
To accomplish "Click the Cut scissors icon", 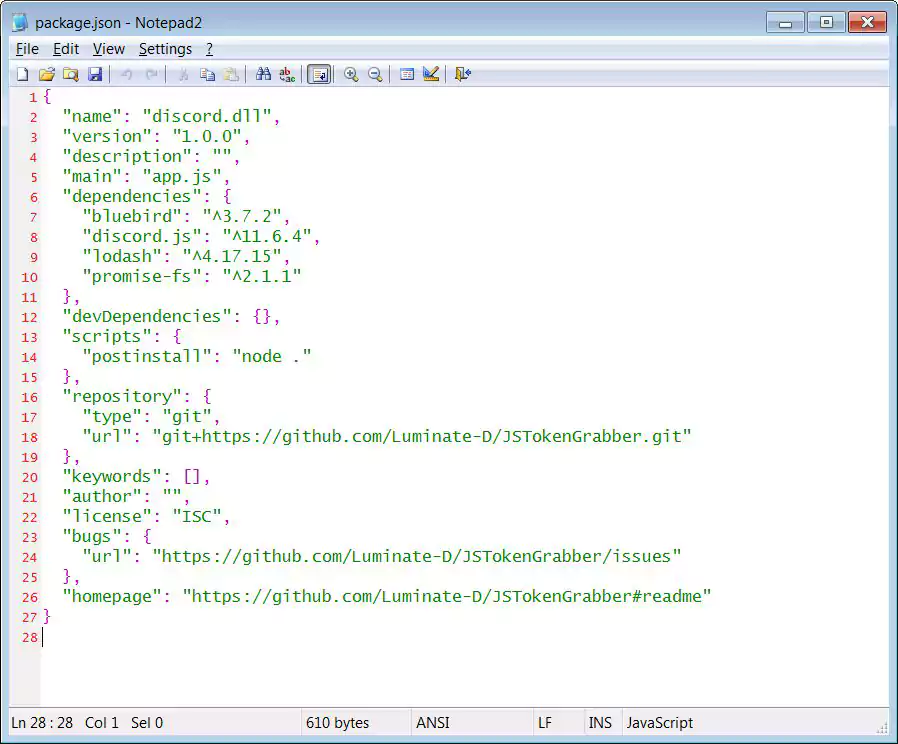I will pyautogui.click(x=183, y=74).
